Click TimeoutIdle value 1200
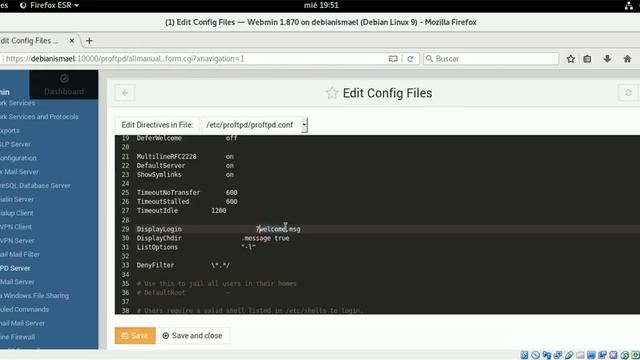The image size is (640, 360). [x=219, y=211]
